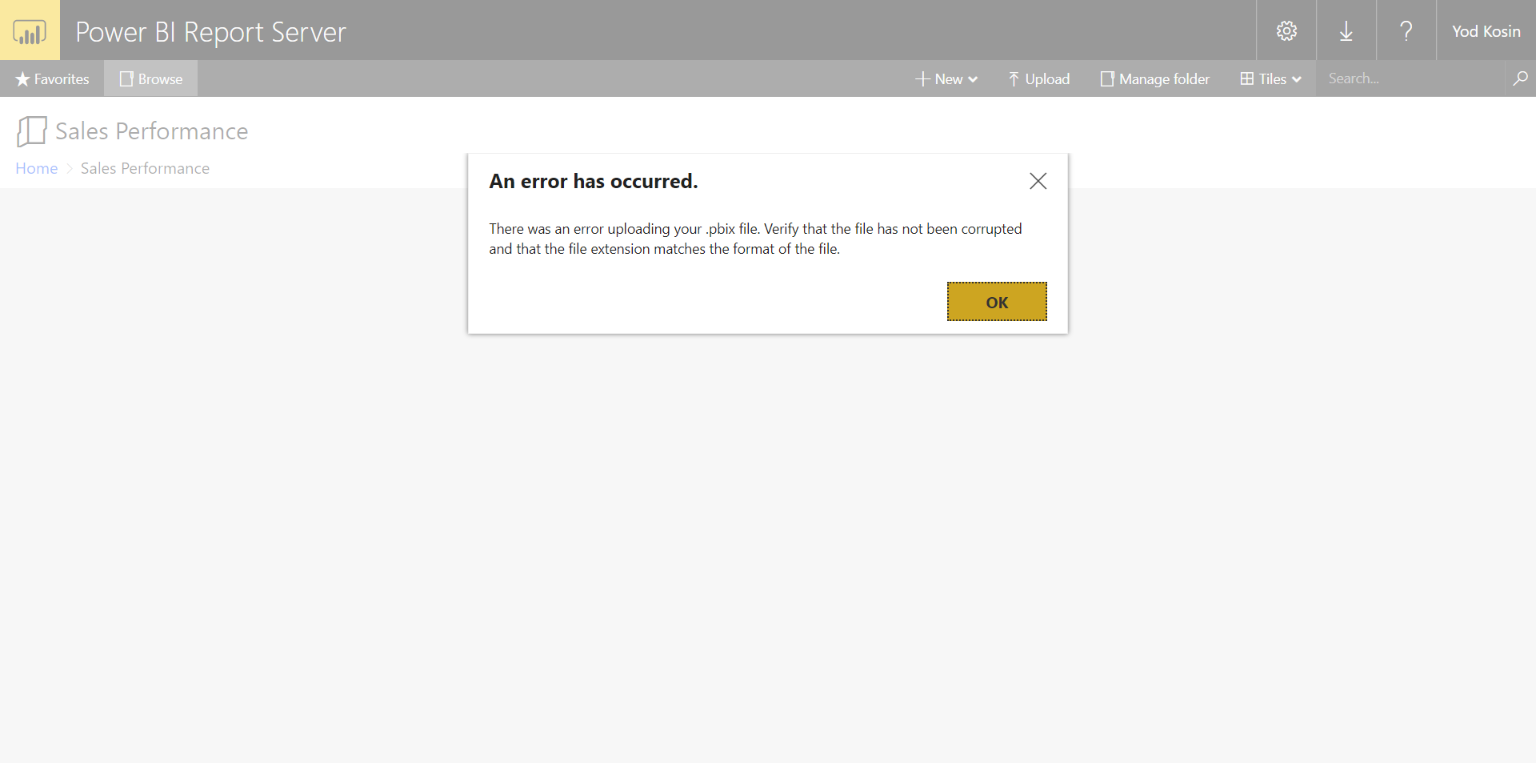Screen dimensions: 1536x763
Task: Click the Power BI Report Server title
Action: click(x=211, y=31)
